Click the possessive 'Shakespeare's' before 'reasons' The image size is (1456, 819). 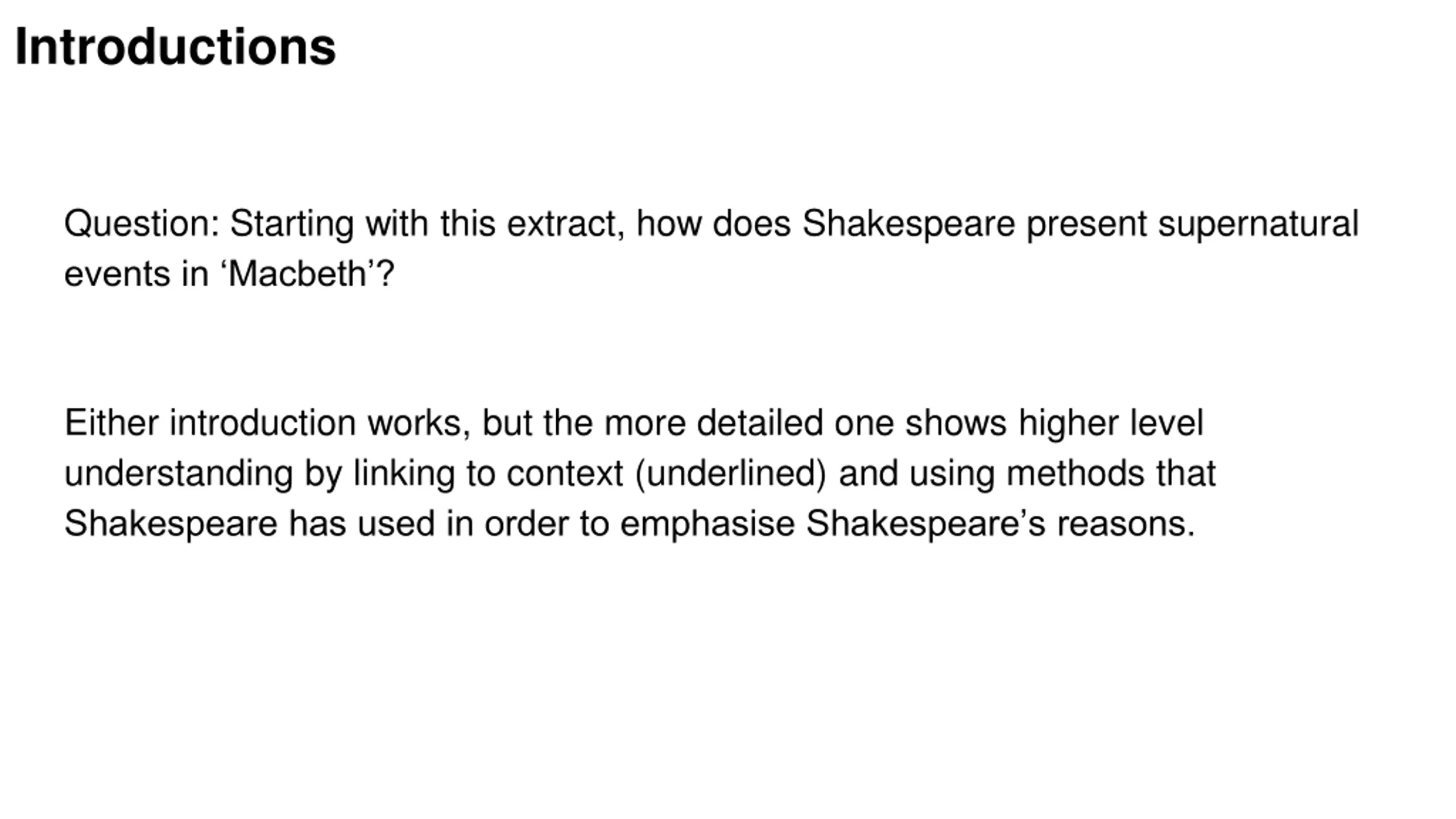click(925, 524)
